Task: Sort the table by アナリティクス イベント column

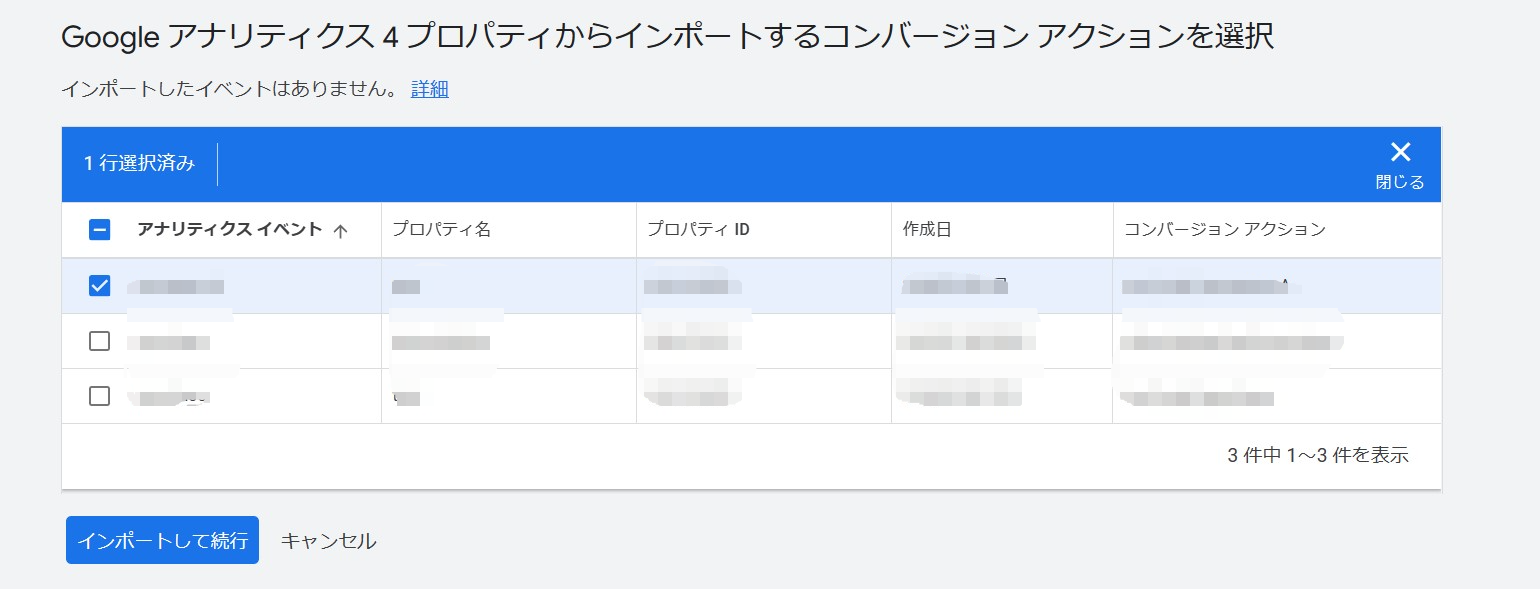Action: pyautogui.click(x=230, y=229)
